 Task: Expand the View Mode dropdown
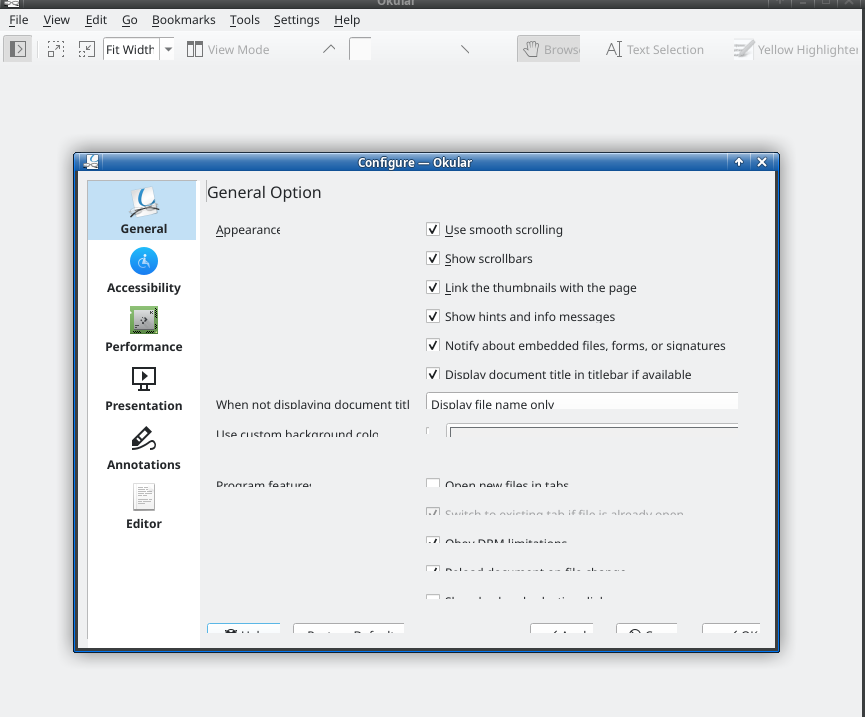click(x=228, y=49)
